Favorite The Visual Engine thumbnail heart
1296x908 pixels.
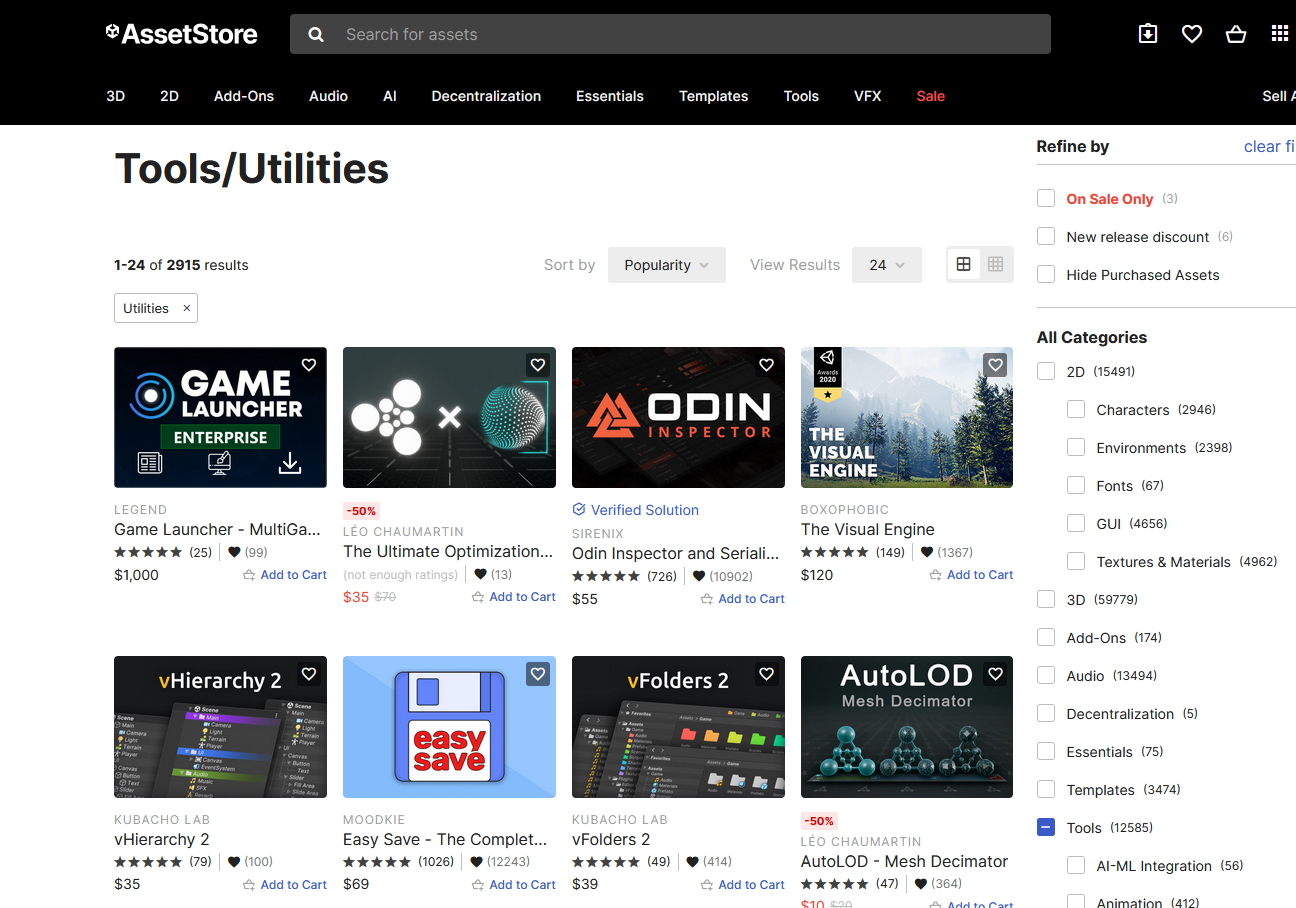[x=995, y=365]
